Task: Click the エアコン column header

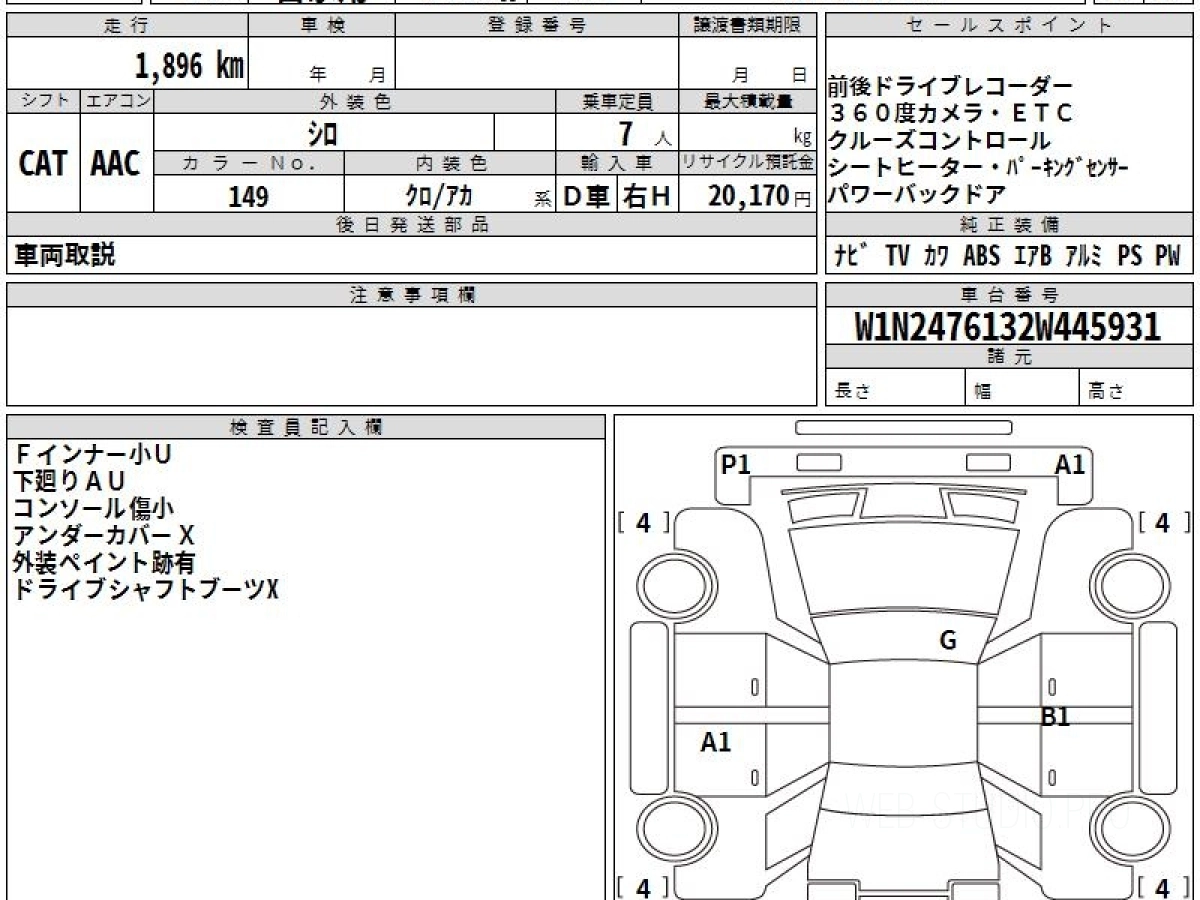Action: click(118, 101)
